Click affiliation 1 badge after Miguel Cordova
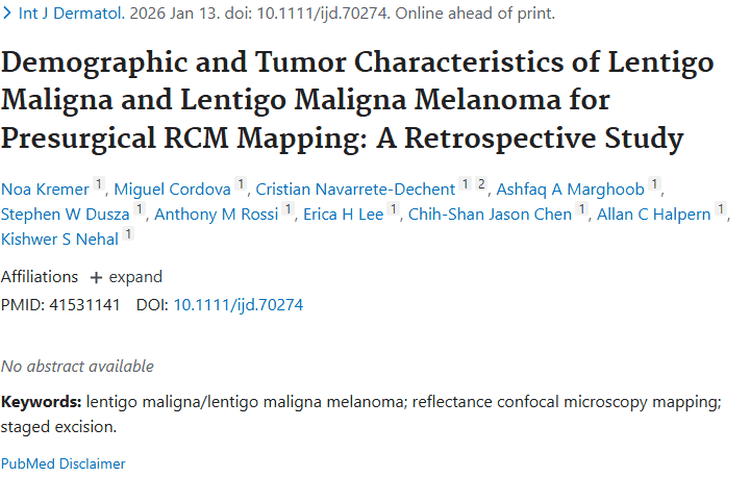The height and width of the screenshot is (500, 750). pyautogui.click(x=240, y=185)
